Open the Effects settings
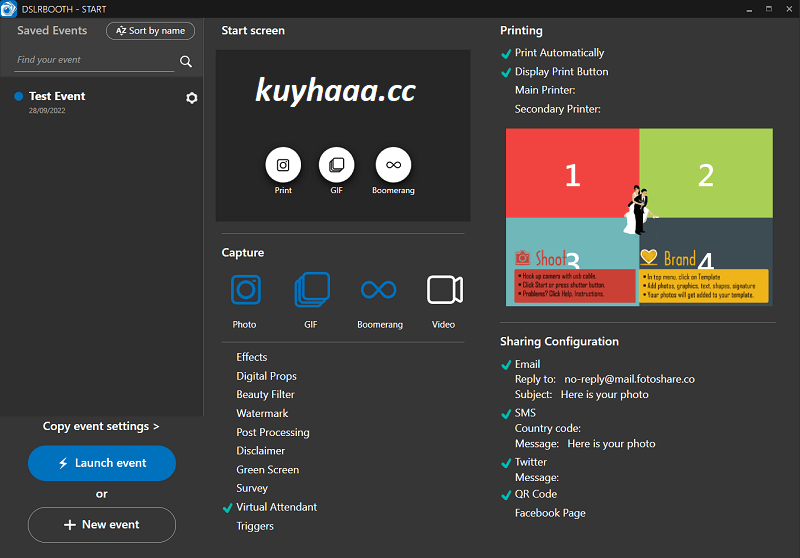 pos(252,357)
